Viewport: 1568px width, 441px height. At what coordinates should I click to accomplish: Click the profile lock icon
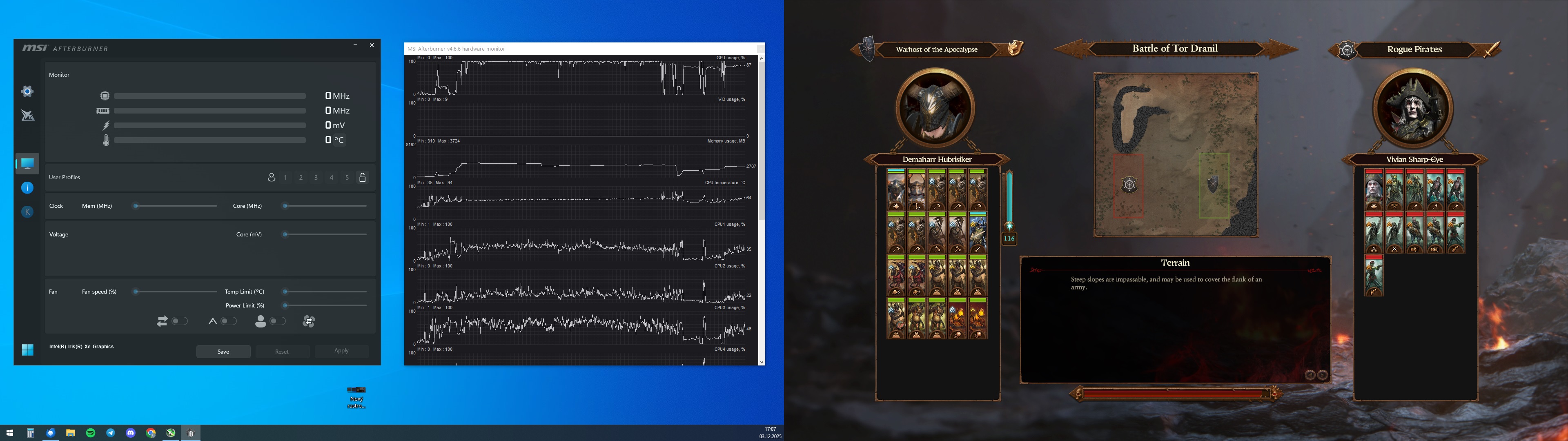(362, 177)
